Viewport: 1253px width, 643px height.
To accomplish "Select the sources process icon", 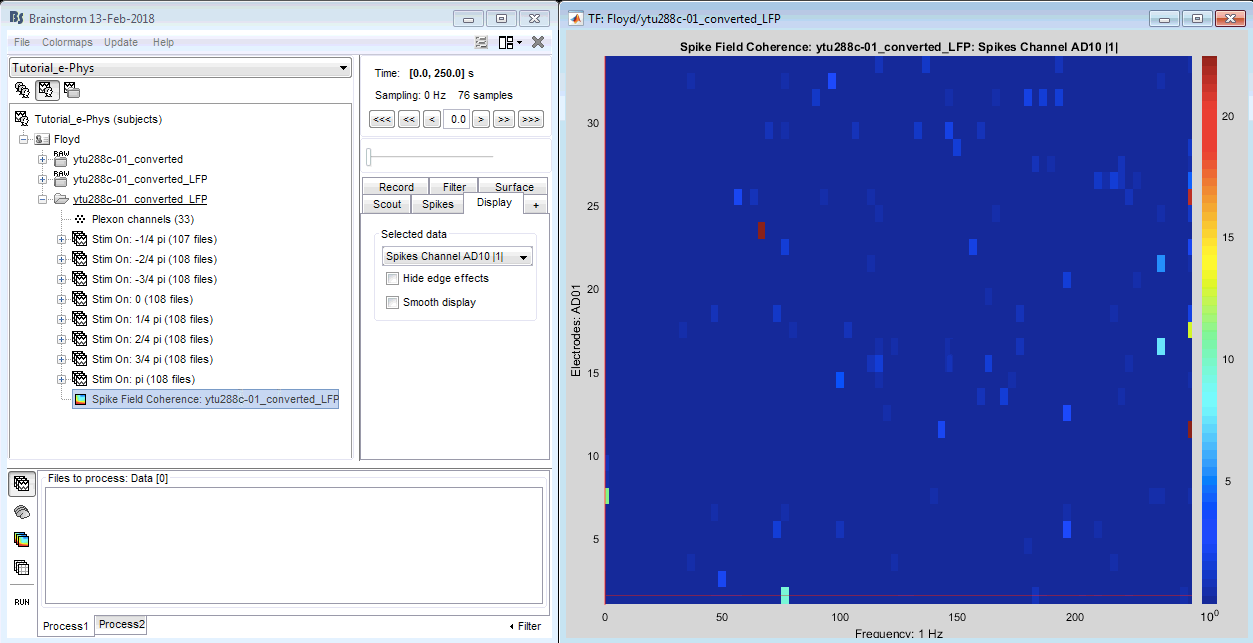I will point(21,511).
